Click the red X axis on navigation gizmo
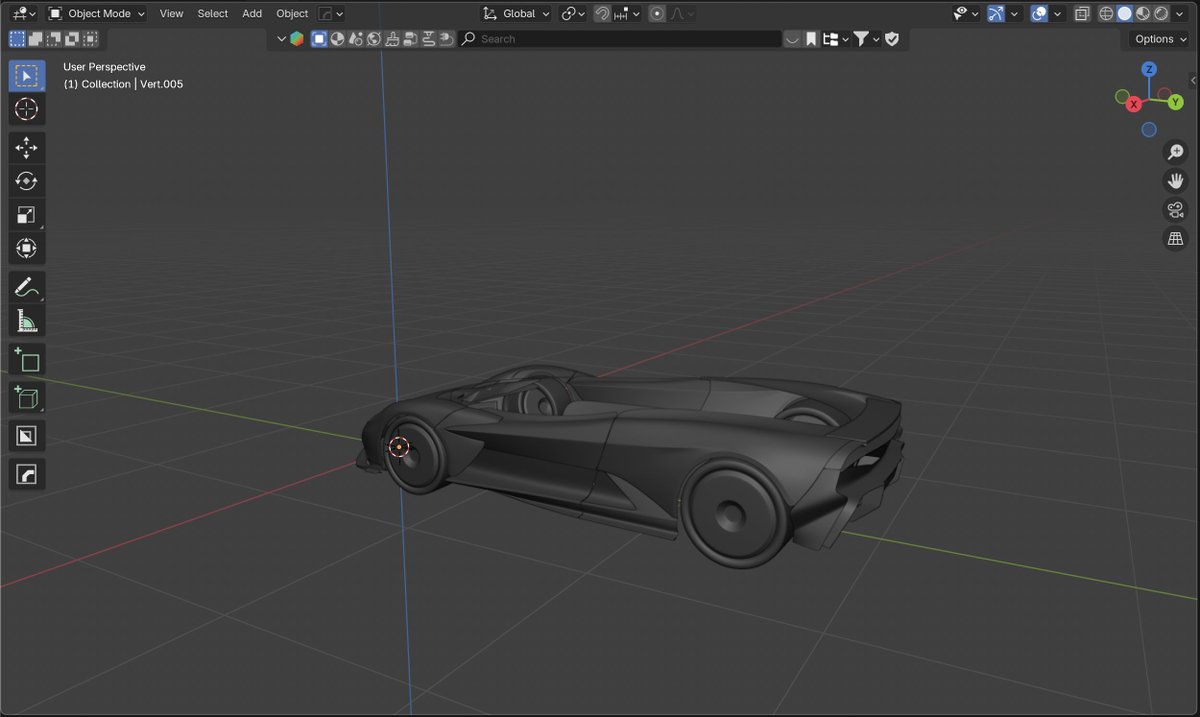Image resolution: width=1200 pixels, height=717 pixels. point(1134,104)
